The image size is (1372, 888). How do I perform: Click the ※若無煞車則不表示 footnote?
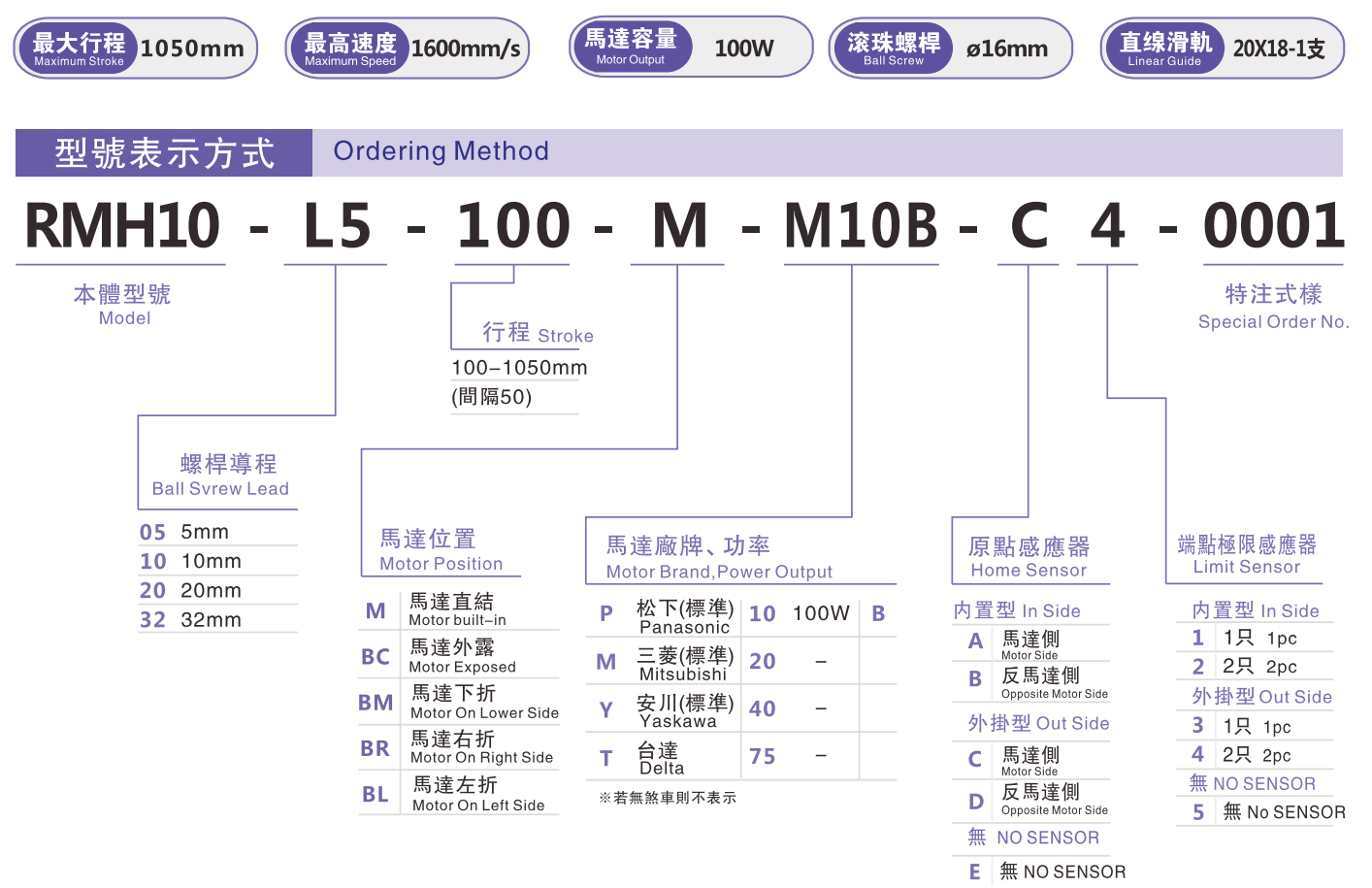[668, 798]
